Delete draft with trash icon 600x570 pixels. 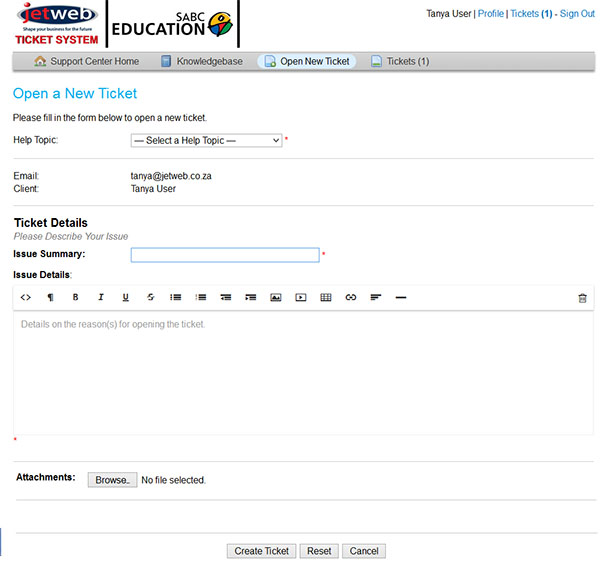click(582, 298)
